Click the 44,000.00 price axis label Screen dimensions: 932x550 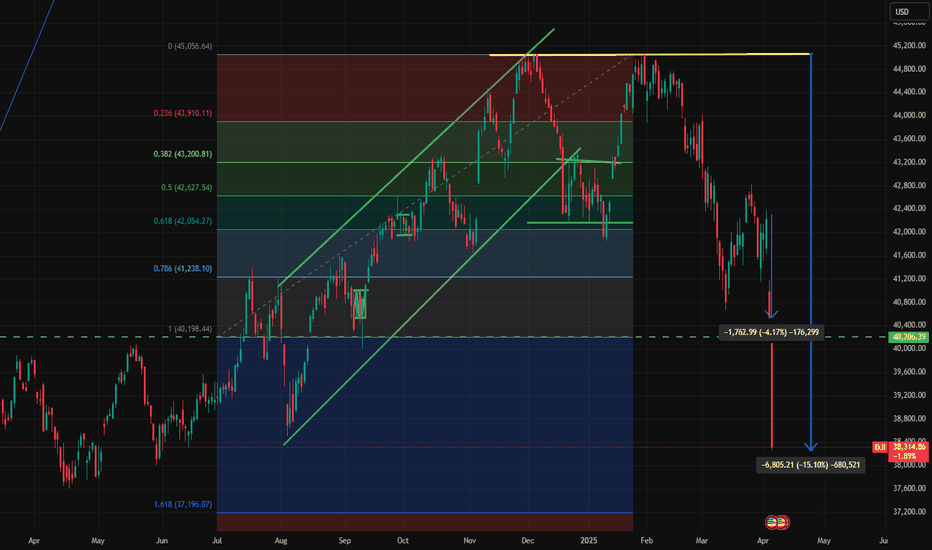click(x=909, y=115)
